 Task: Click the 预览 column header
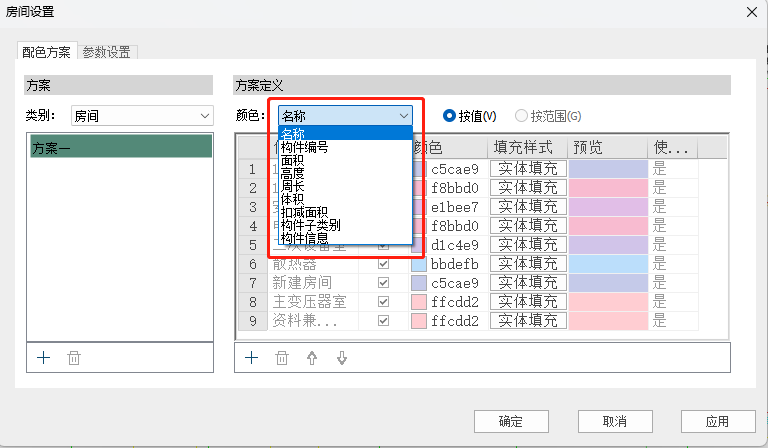click(x=607, y=147)
